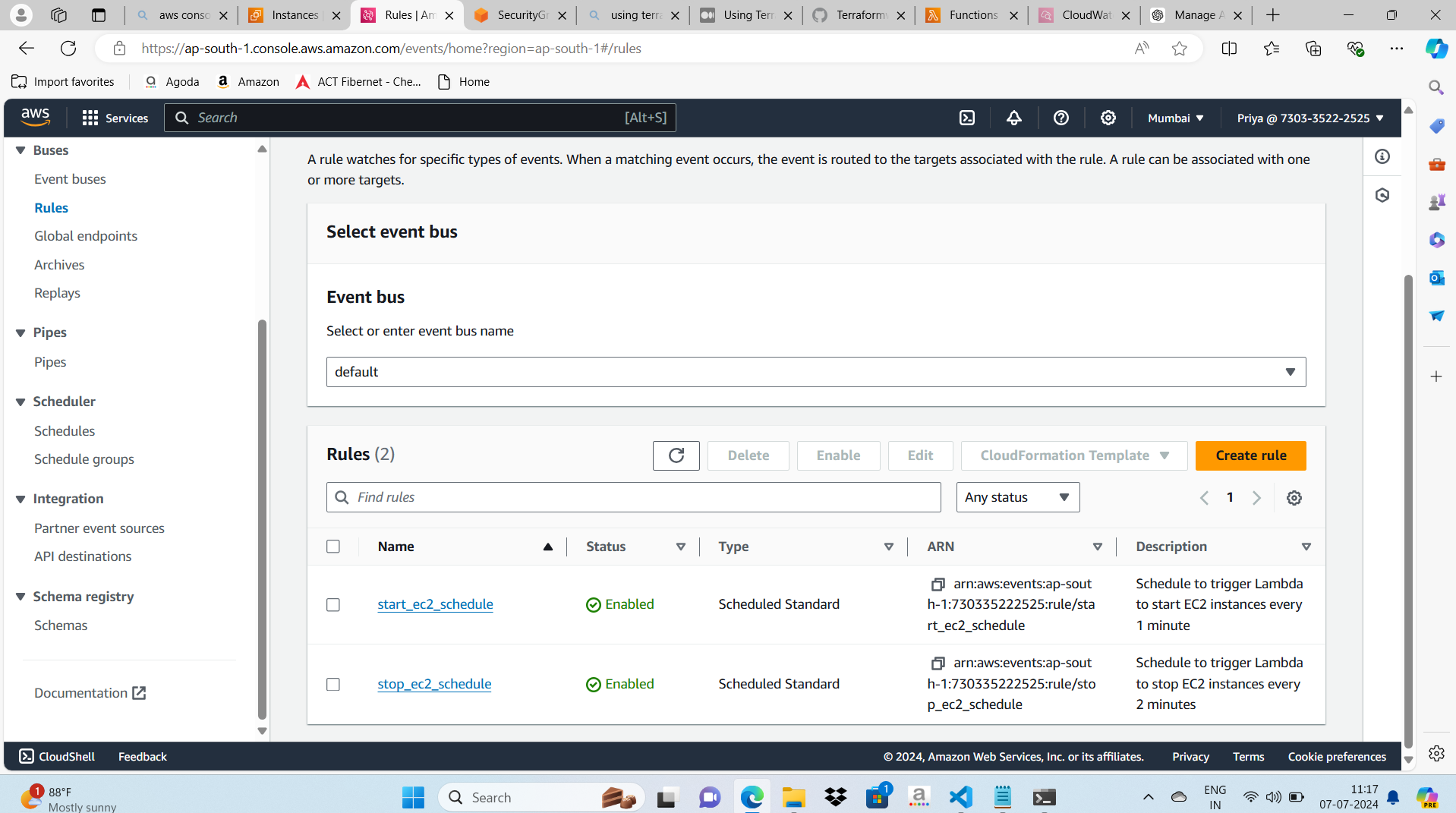The image size is (1456, 813).
Task: Open browser settings and more menu
Action: pyautogui.click(x=1397, y=49)
